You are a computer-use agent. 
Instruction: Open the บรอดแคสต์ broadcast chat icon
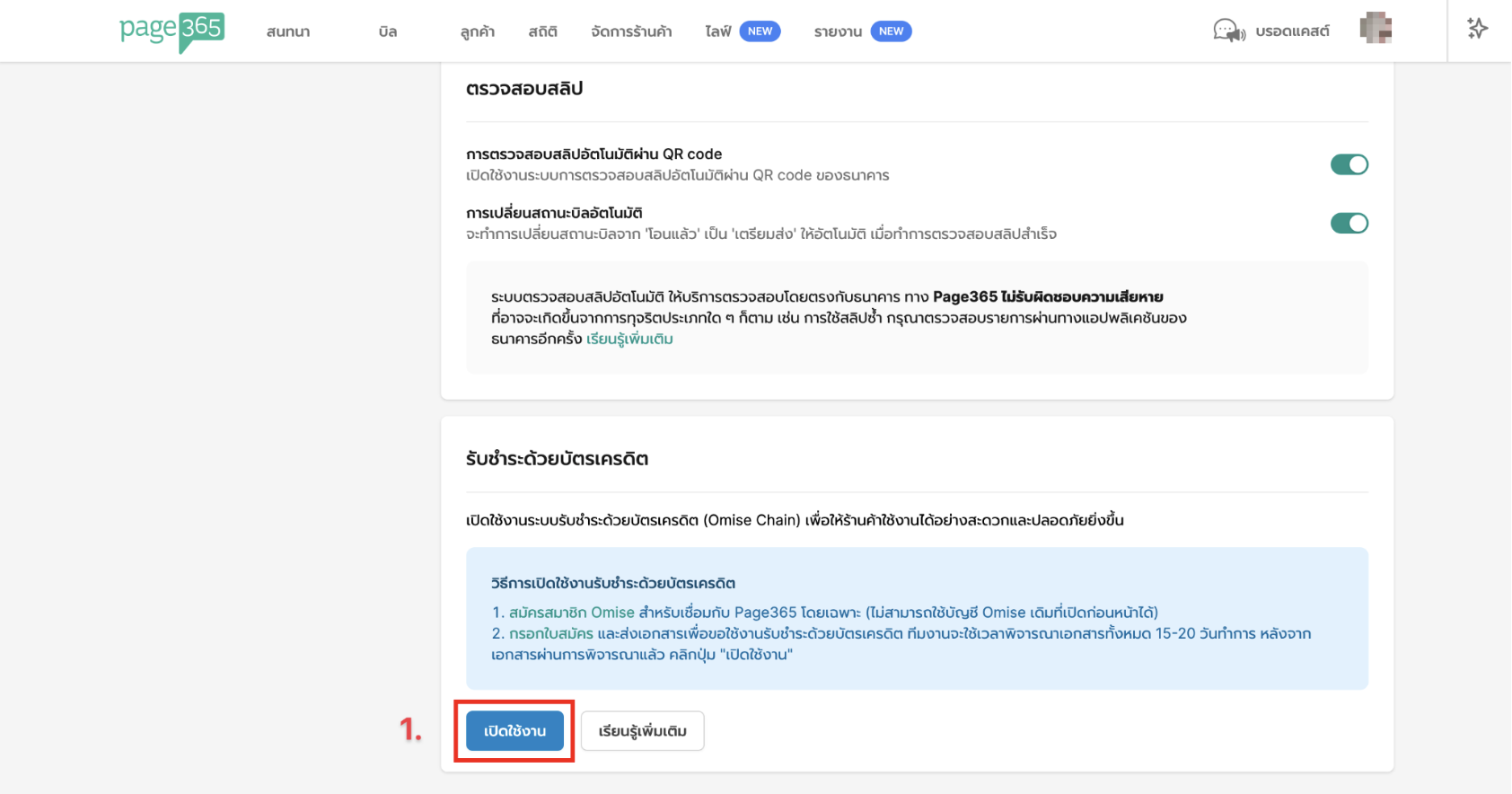pyautogui.click(x=1229, y=31)
